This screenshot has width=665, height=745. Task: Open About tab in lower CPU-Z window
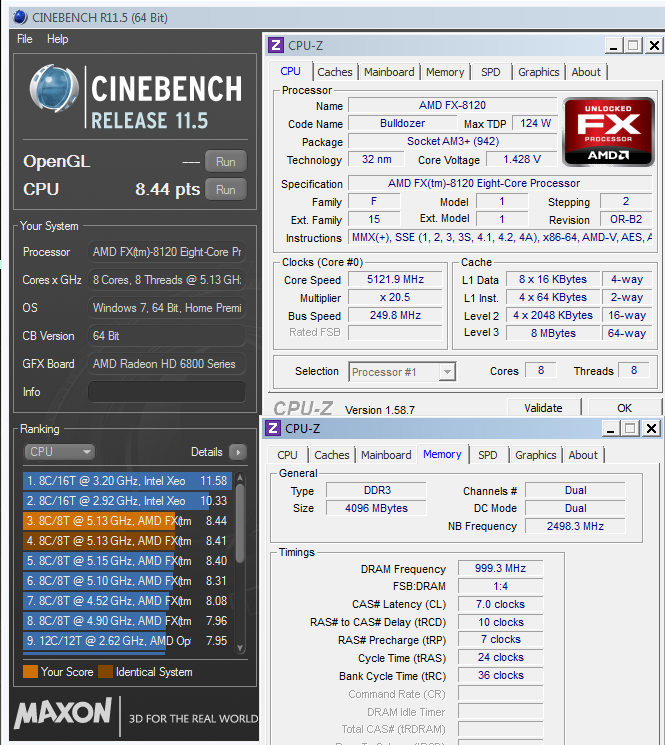pos(583,455)
